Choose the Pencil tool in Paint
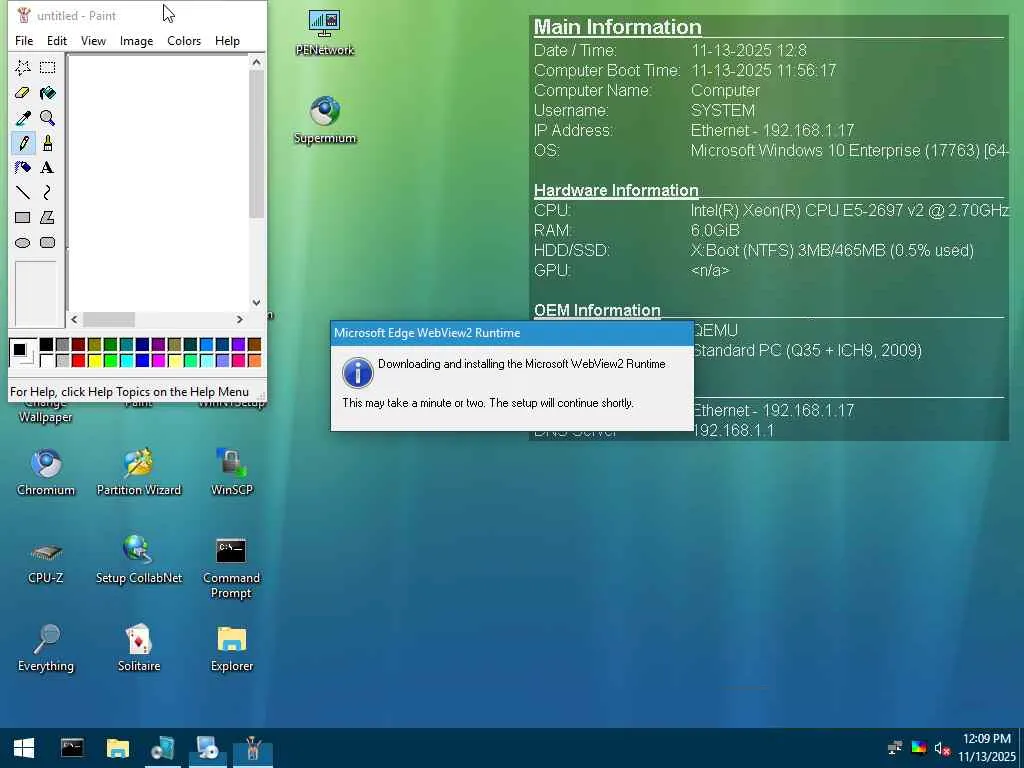Screen dimensions: 1024x768 pos(23,142)
